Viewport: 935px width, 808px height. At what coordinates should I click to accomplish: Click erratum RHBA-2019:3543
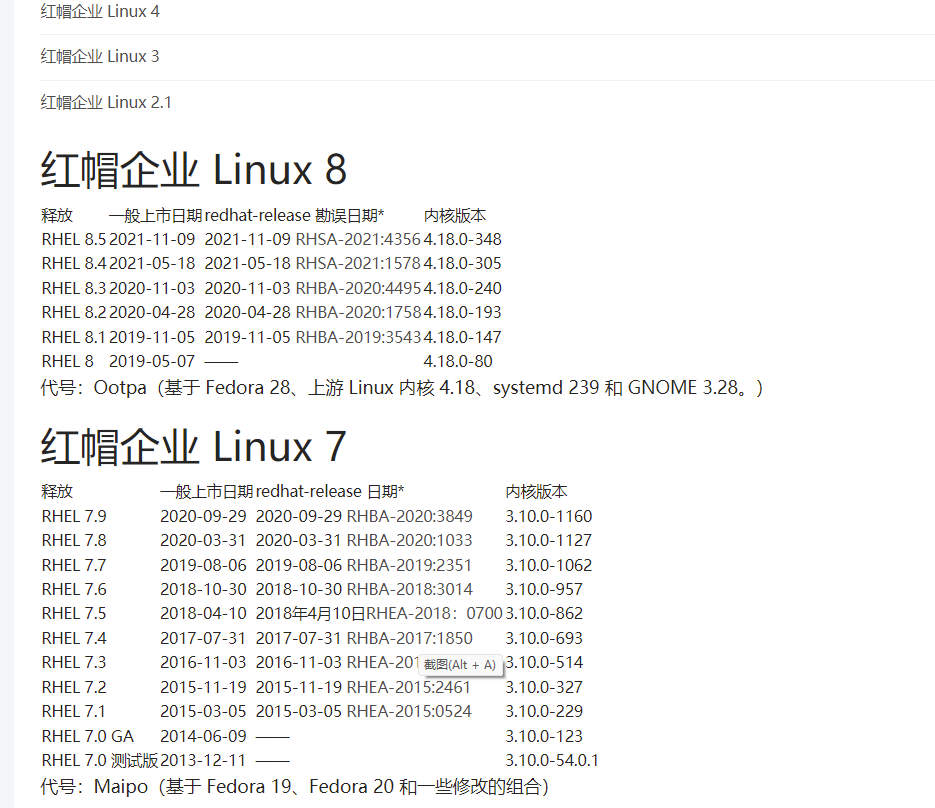click(x=358, y=337)
